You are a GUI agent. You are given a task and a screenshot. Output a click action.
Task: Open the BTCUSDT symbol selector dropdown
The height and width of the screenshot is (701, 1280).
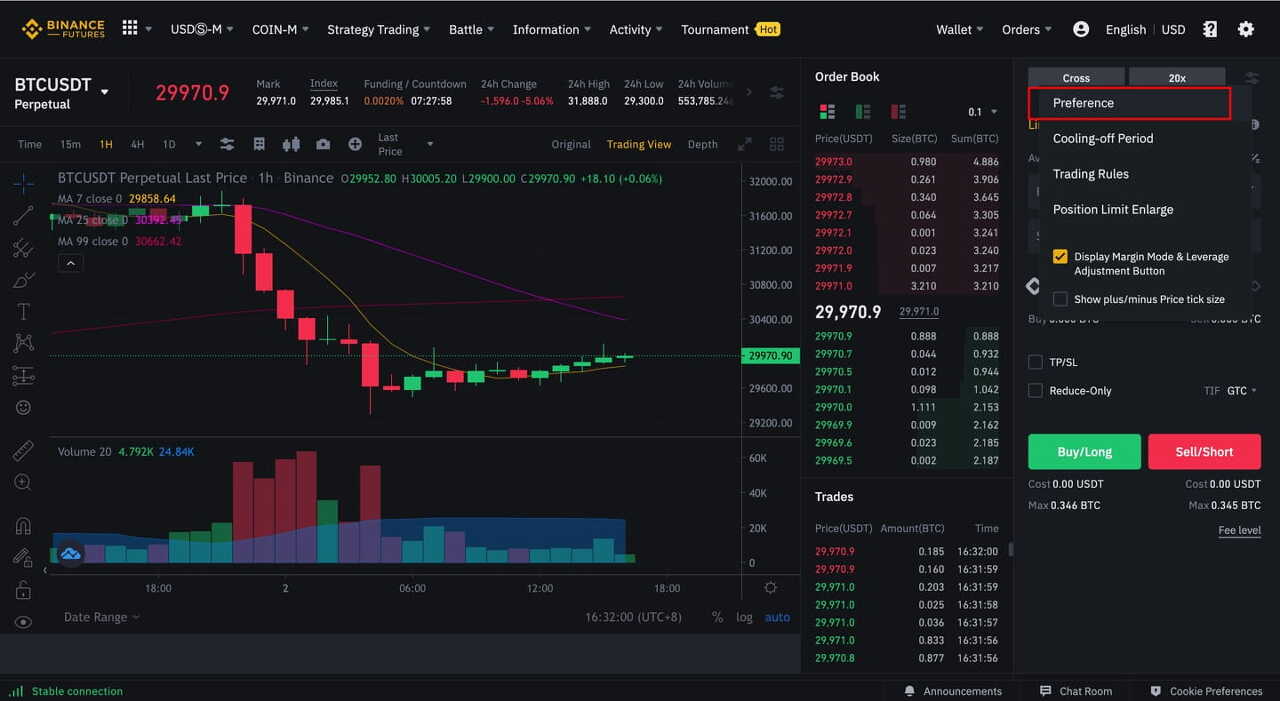coord(105,93)
